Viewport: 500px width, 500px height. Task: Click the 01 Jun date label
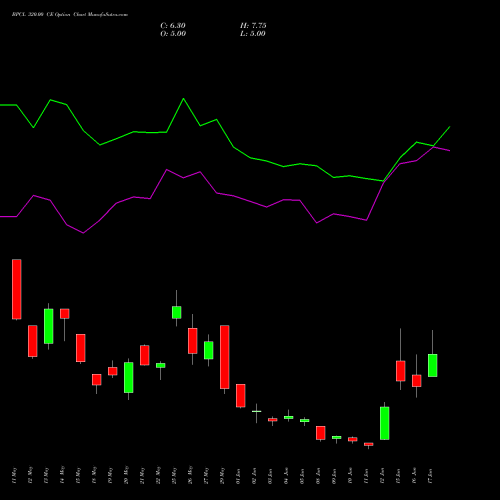(238, 476)
